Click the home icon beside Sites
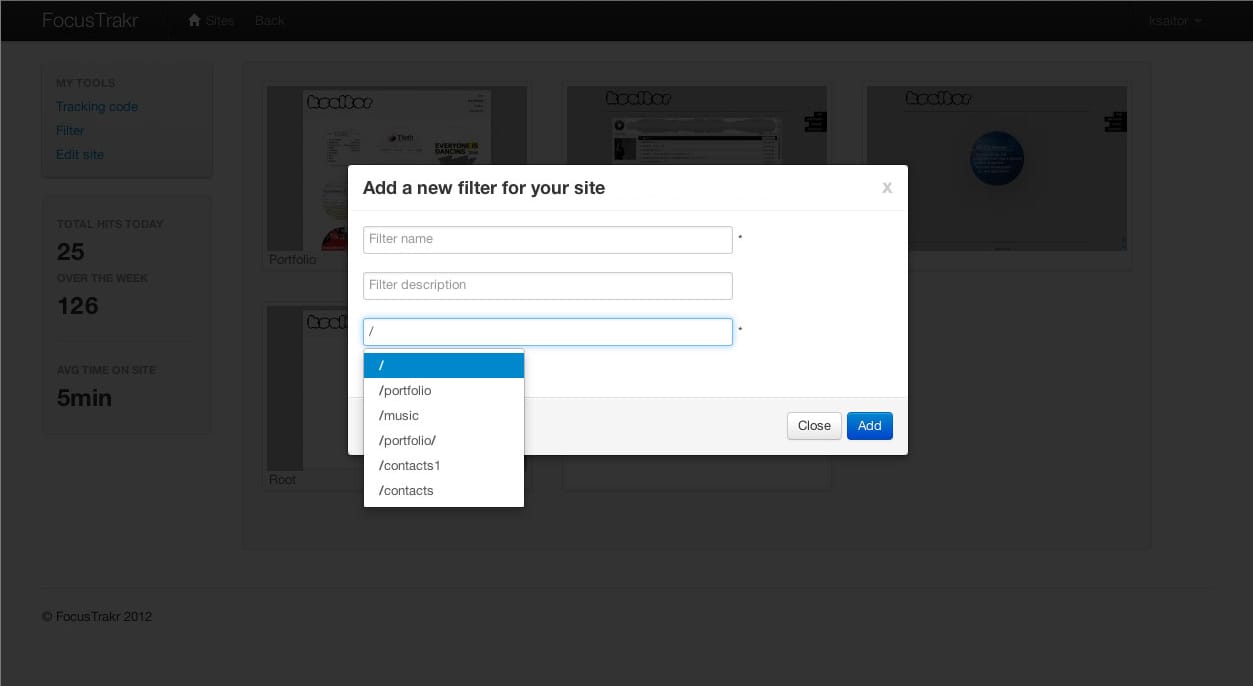 click(x=194, y=20)
